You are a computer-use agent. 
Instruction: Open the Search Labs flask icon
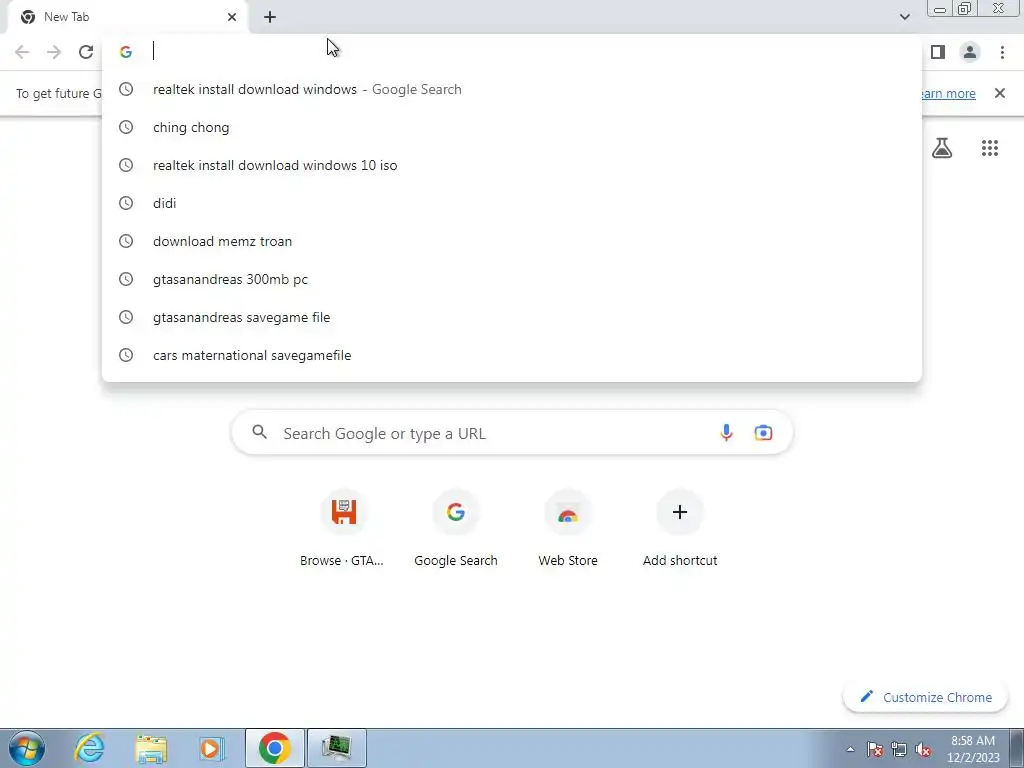(942, 148)
